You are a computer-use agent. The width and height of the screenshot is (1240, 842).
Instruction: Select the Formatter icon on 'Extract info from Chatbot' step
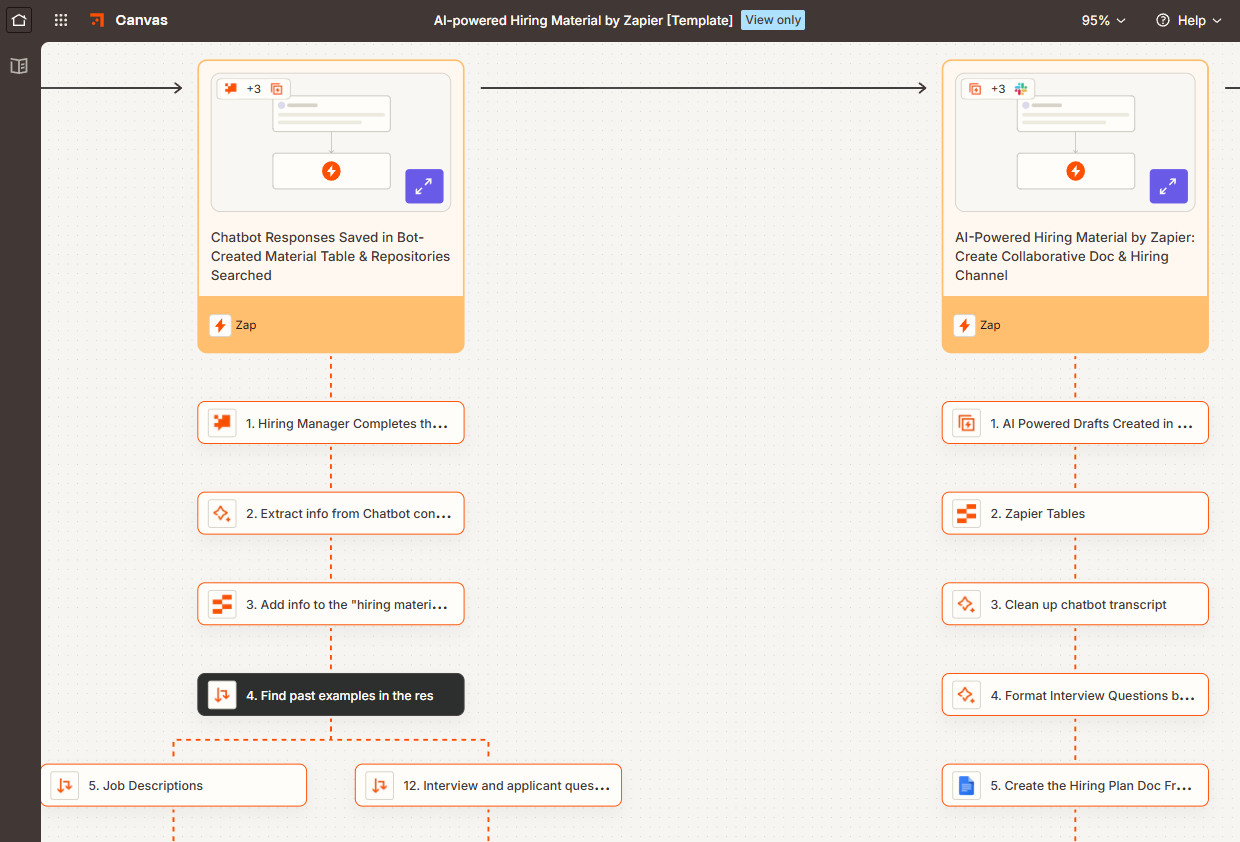221,513
